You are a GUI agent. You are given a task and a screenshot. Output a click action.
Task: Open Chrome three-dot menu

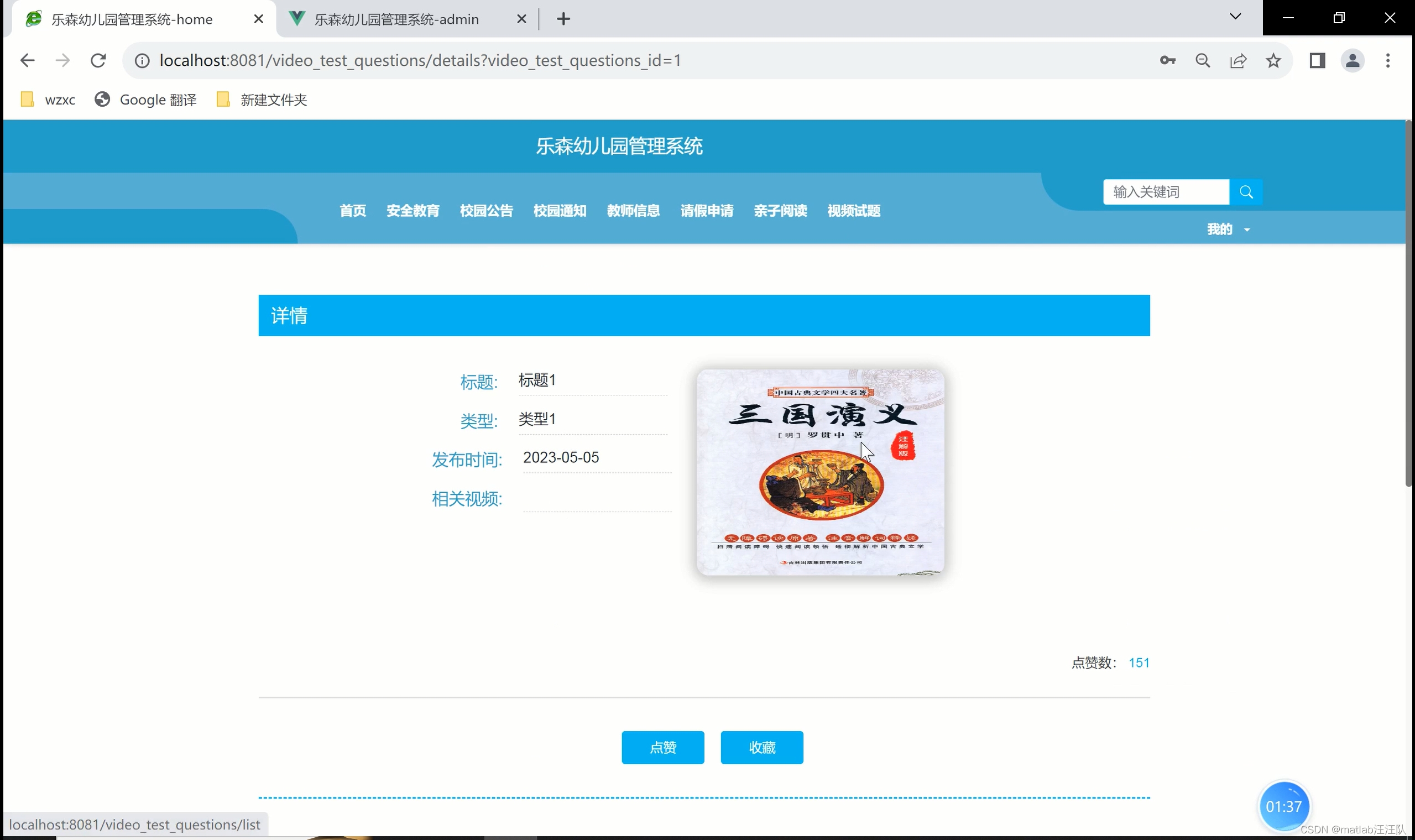pos(1387,61)
